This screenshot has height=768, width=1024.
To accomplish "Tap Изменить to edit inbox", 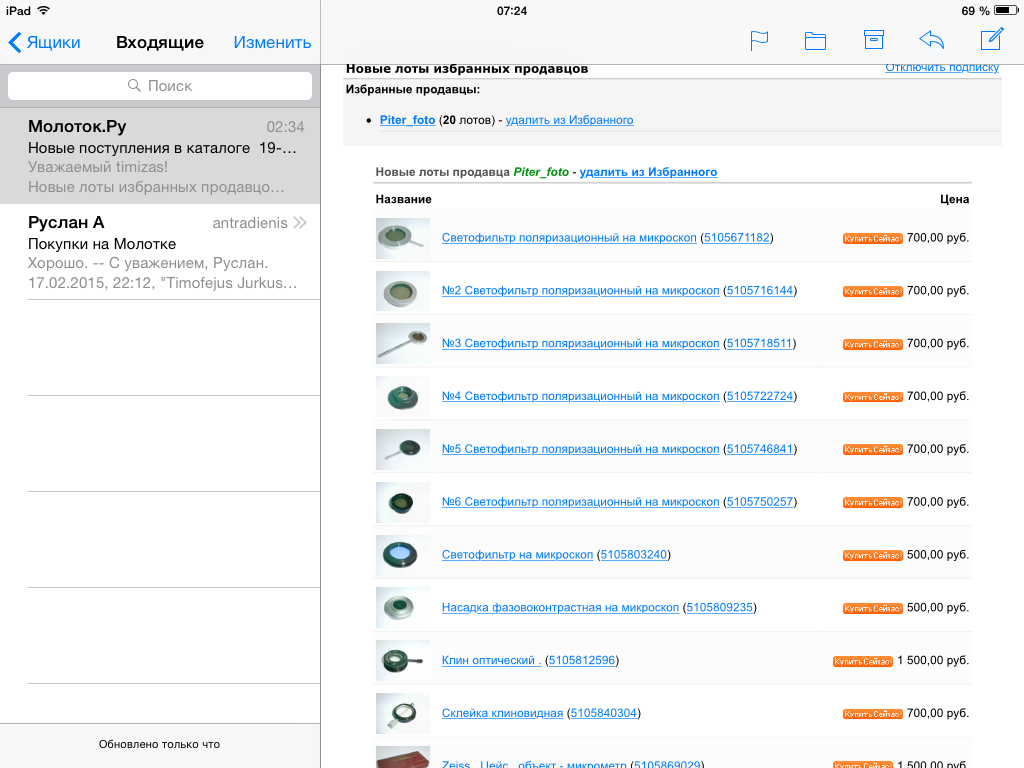I will click(x=272, y=42).
